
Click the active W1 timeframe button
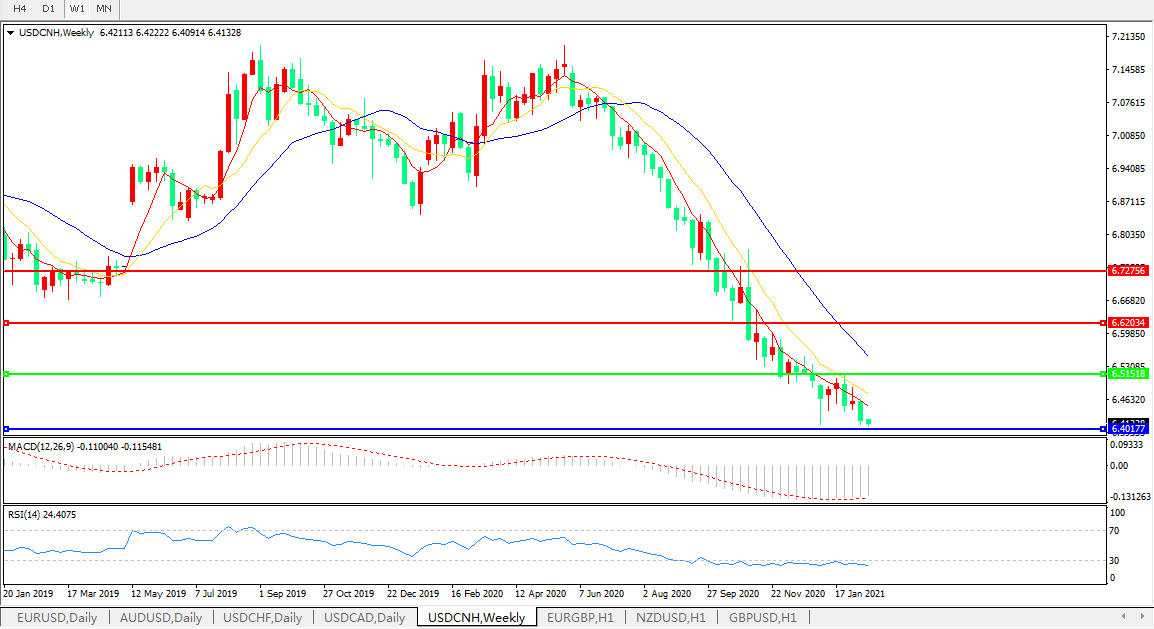tap(77, 9)
